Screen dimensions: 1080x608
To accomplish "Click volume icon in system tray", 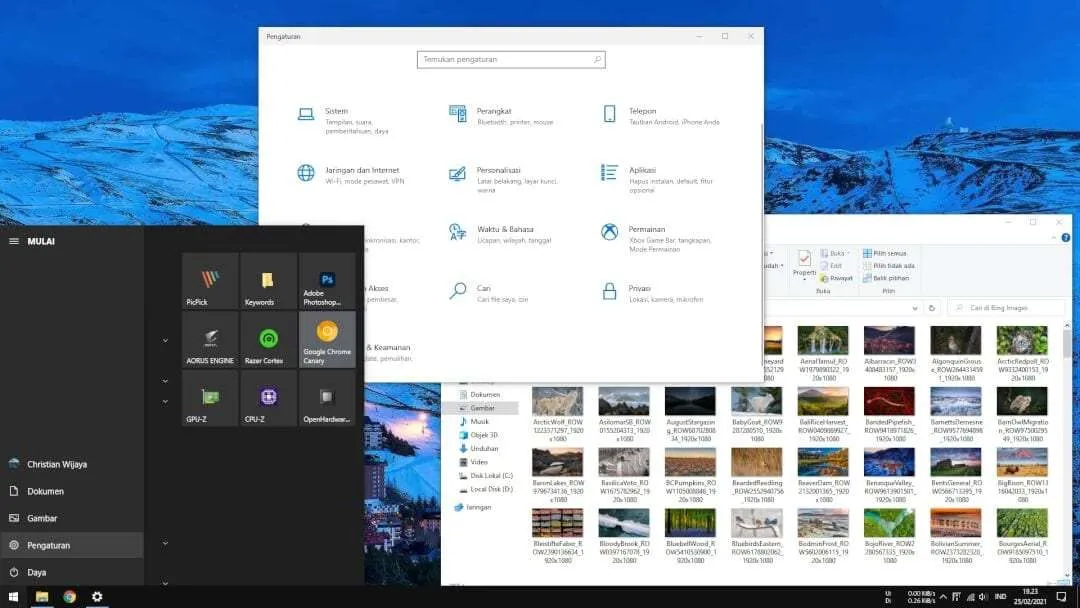I will [983, 597].
